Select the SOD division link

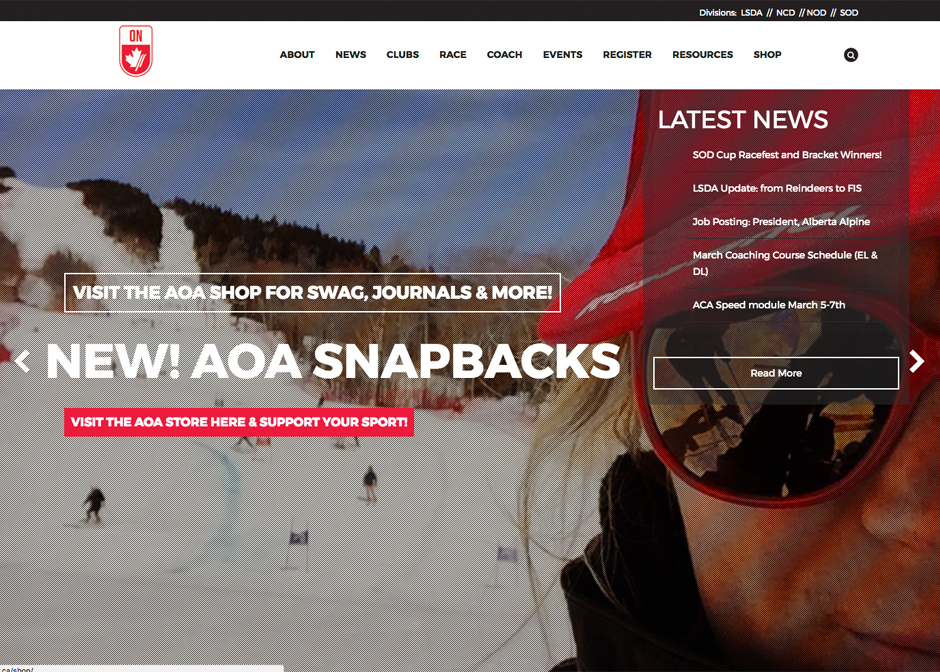point(849,13)
